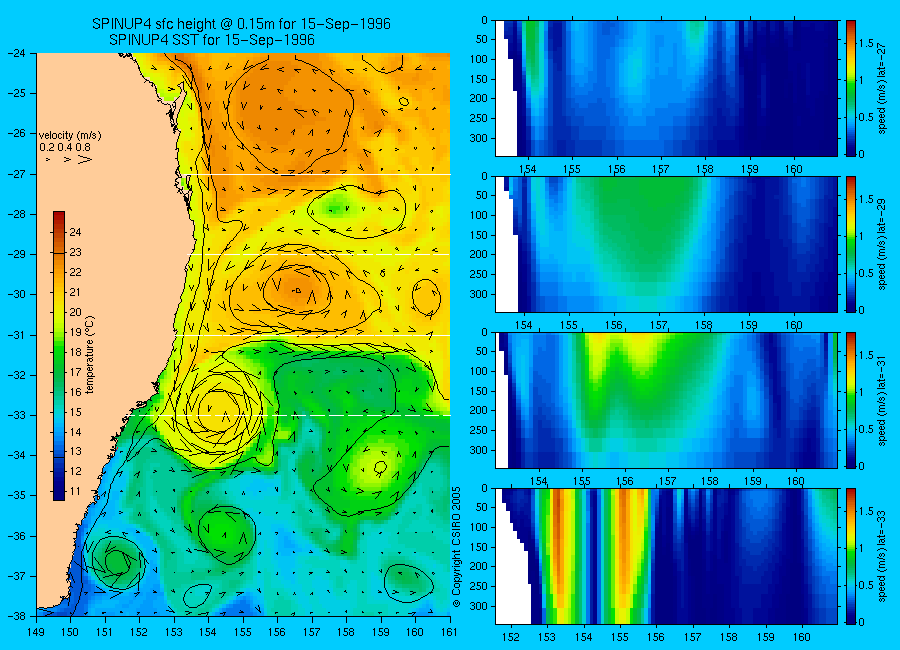Click the speed color bar for lat=-29
Viewport: 900px width, 650px height.
[851, 244]
